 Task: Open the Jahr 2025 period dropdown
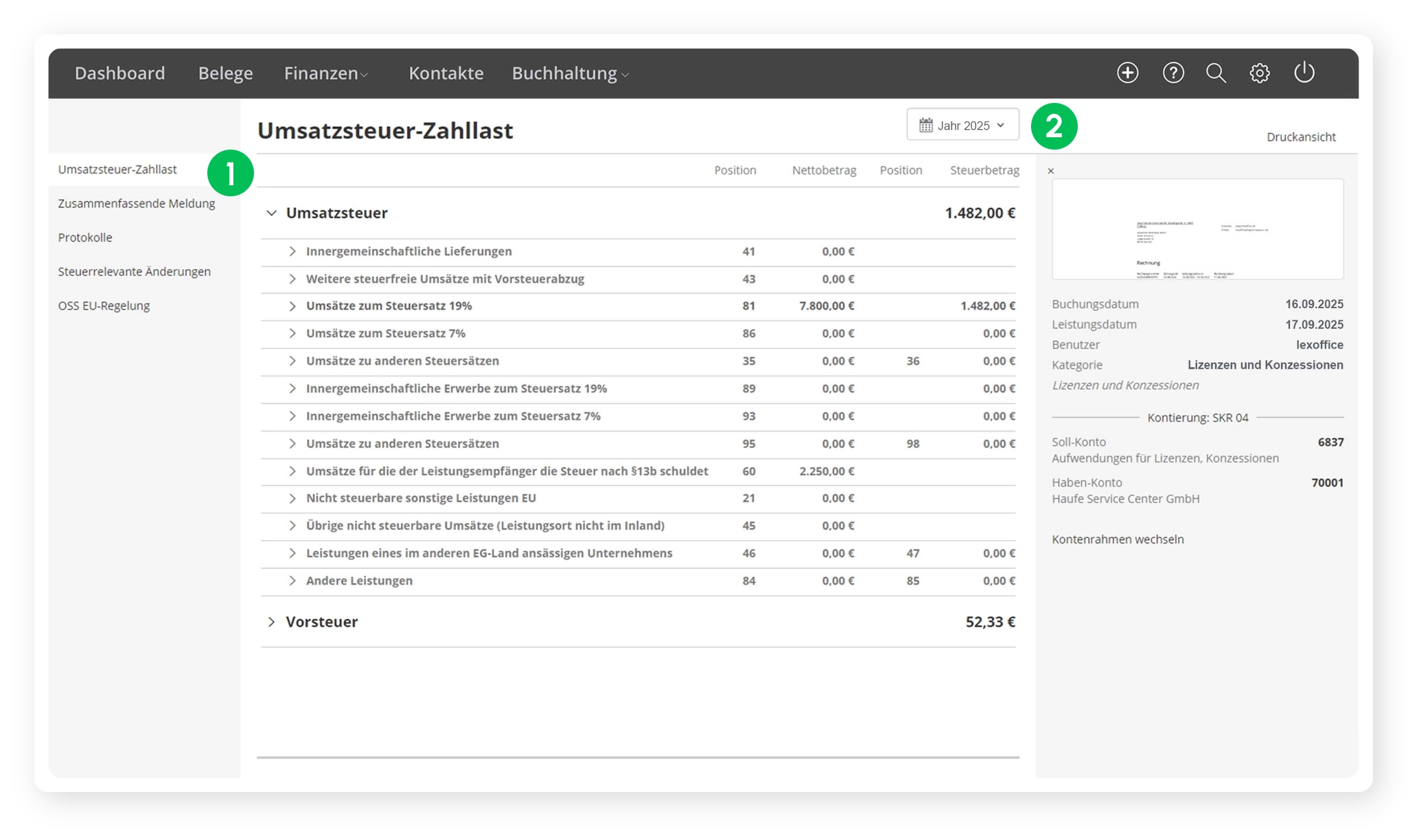point(962,126)
